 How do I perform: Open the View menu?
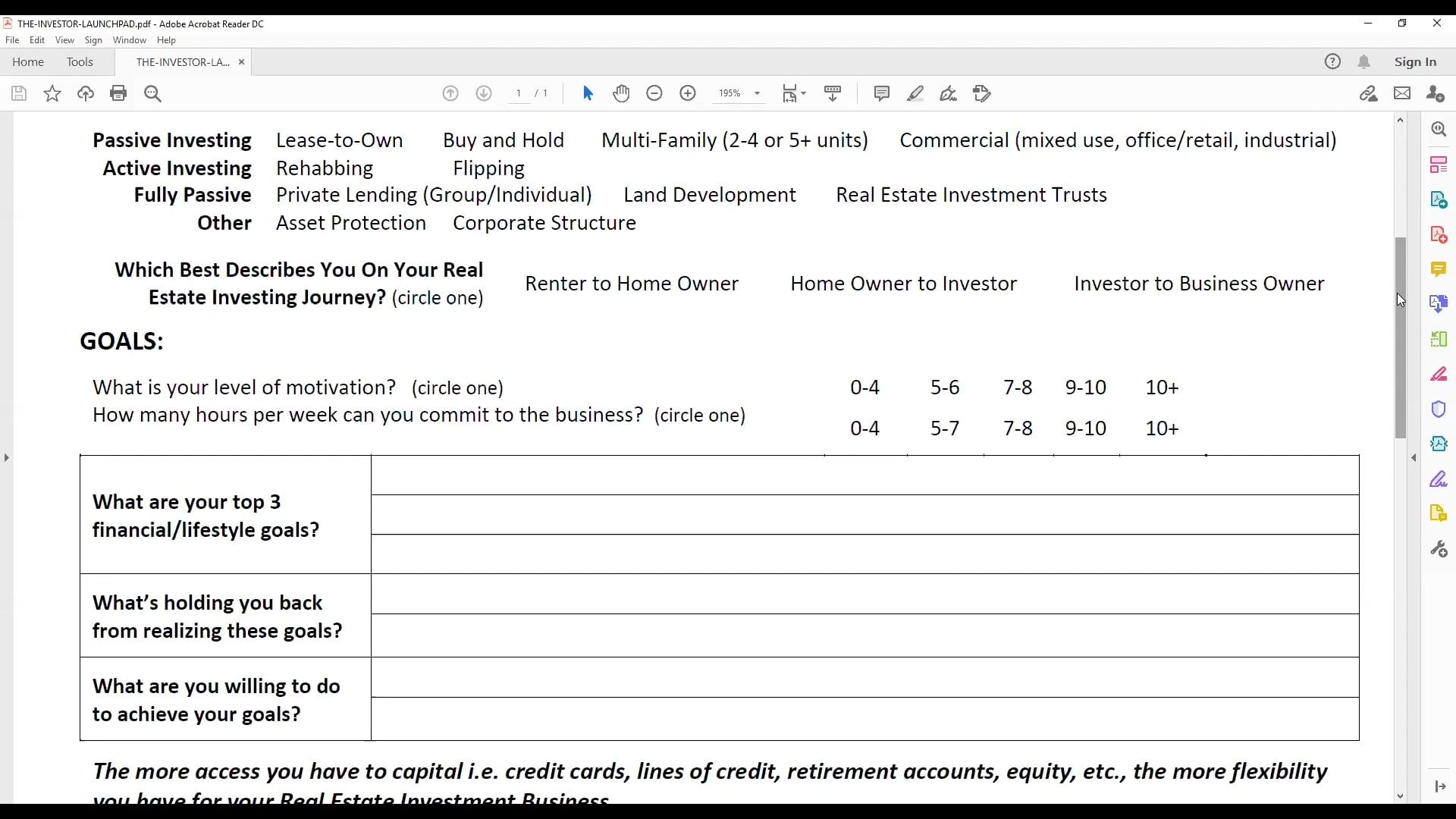pos(64,40)
